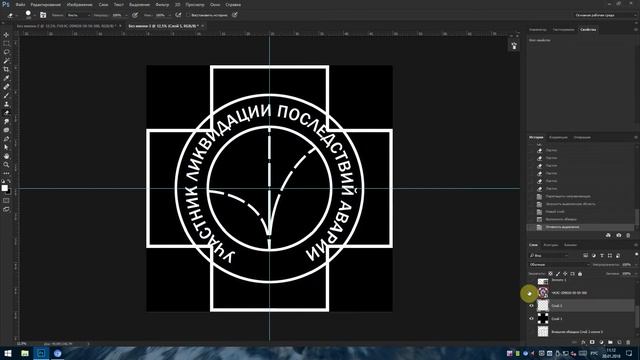Select the Hand tool
640x360 pixels.
(6, 156)
